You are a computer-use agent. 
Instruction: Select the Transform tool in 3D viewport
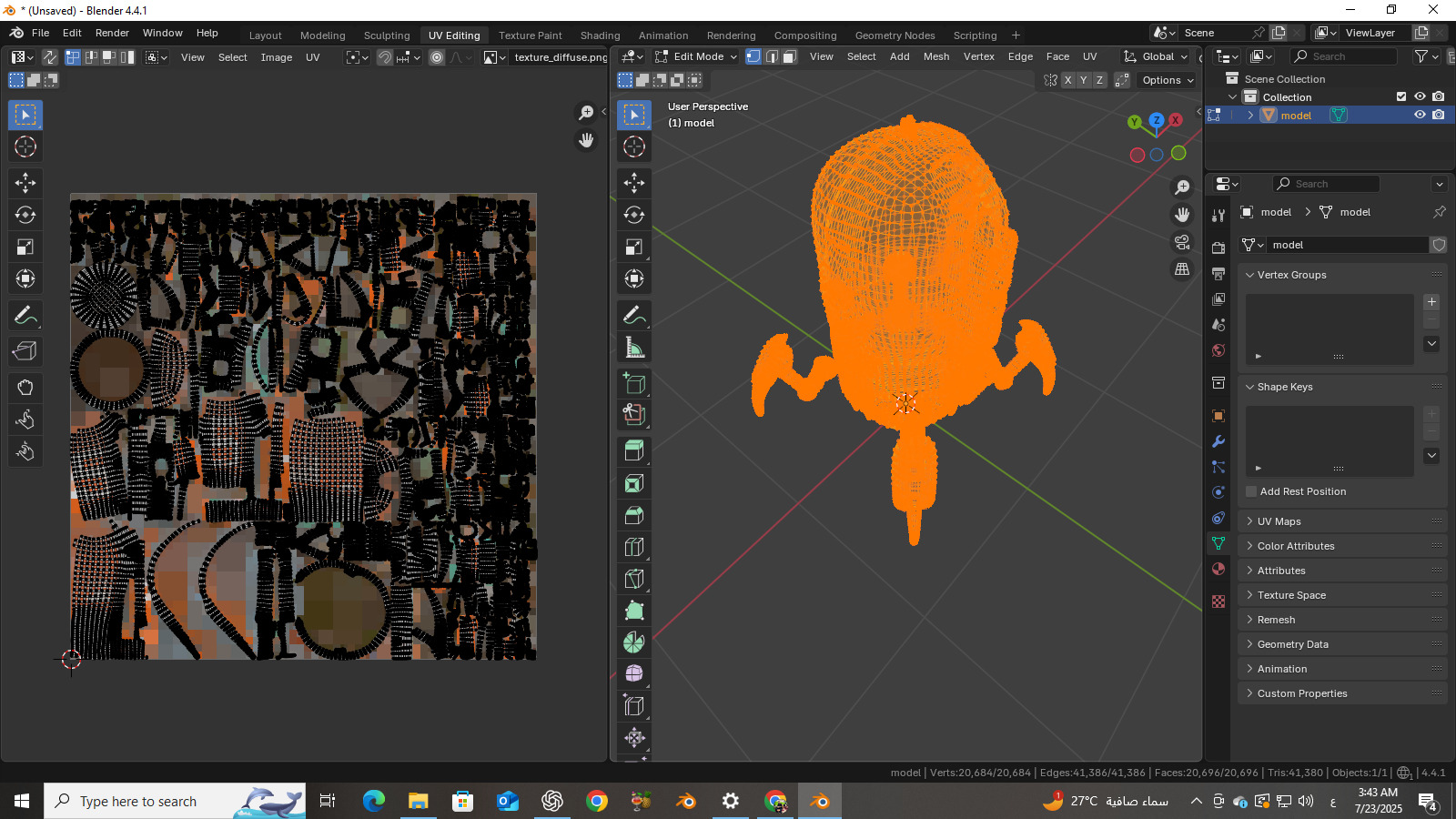(x=634, y=278)
